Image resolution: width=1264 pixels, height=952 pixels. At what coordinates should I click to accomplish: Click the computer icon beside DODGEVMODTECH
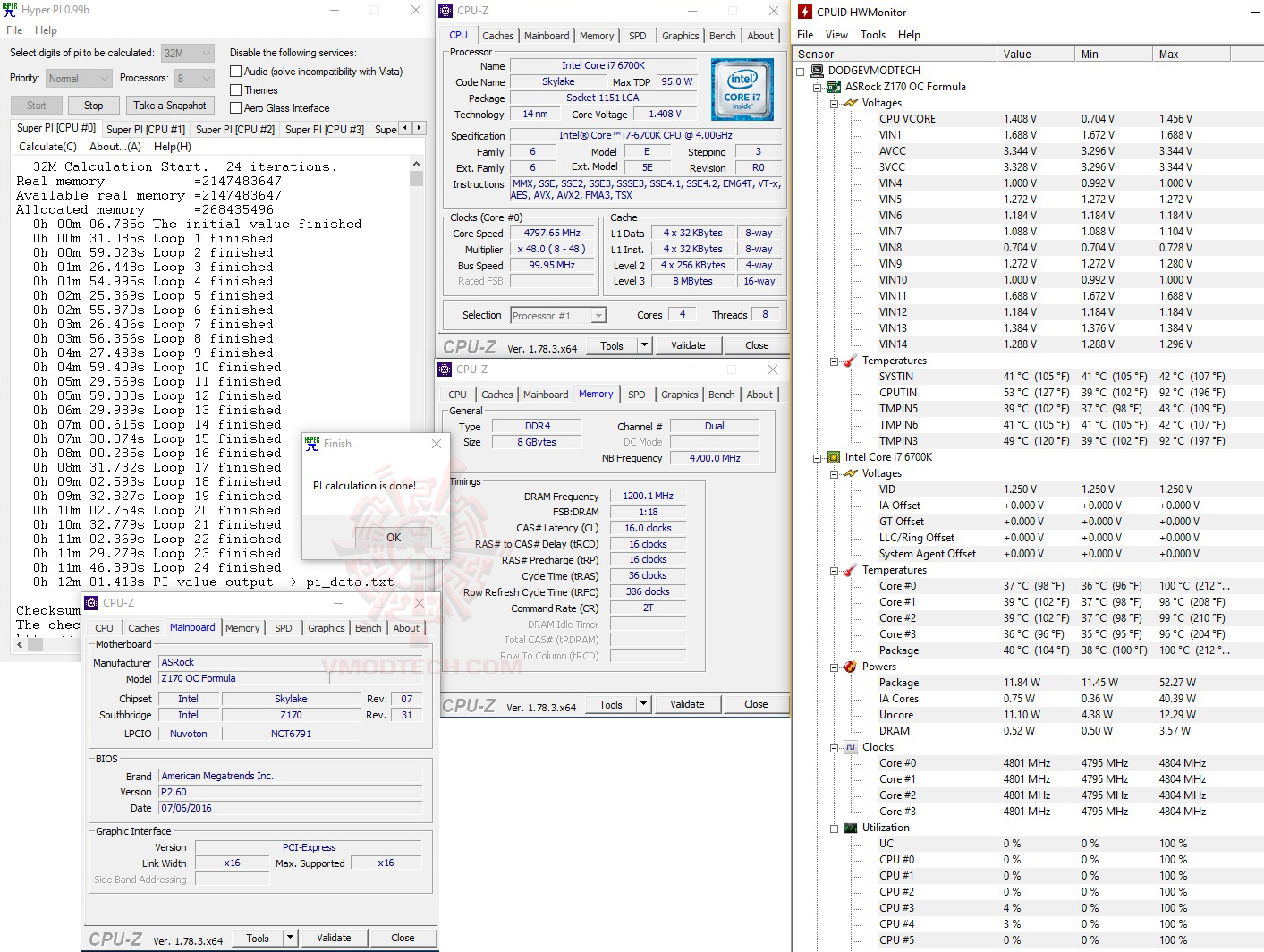818,71
